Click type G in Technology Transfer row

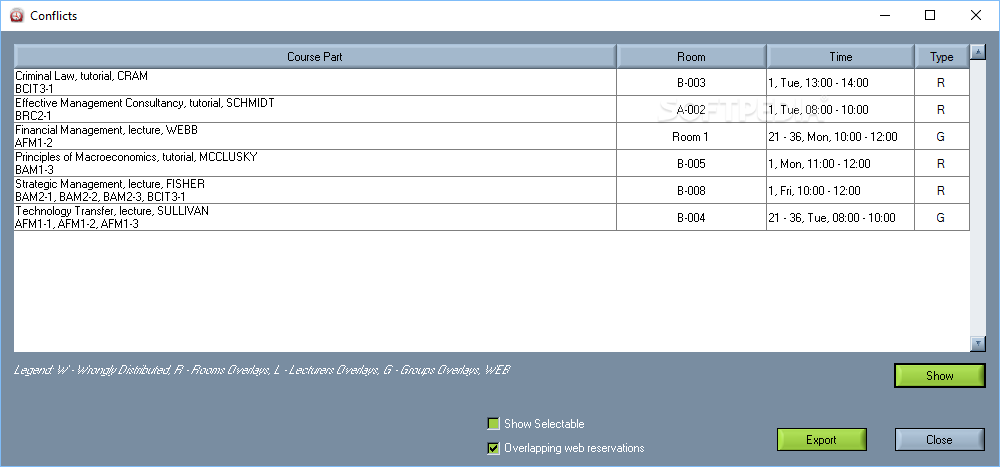[941, 218]
